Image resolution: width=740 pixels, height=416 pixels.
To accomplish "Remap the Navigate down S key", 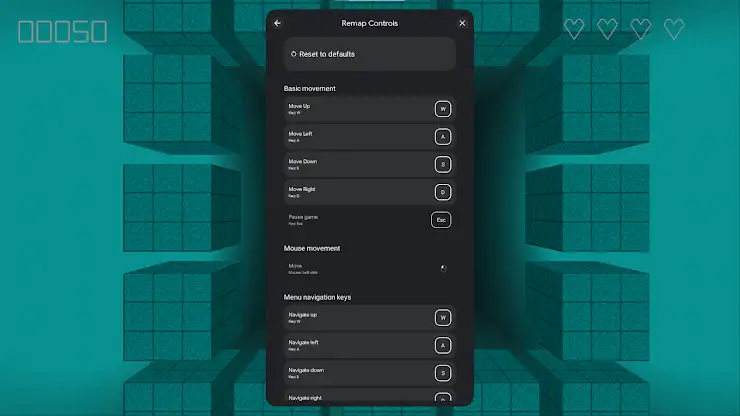I will click(443, 373).
